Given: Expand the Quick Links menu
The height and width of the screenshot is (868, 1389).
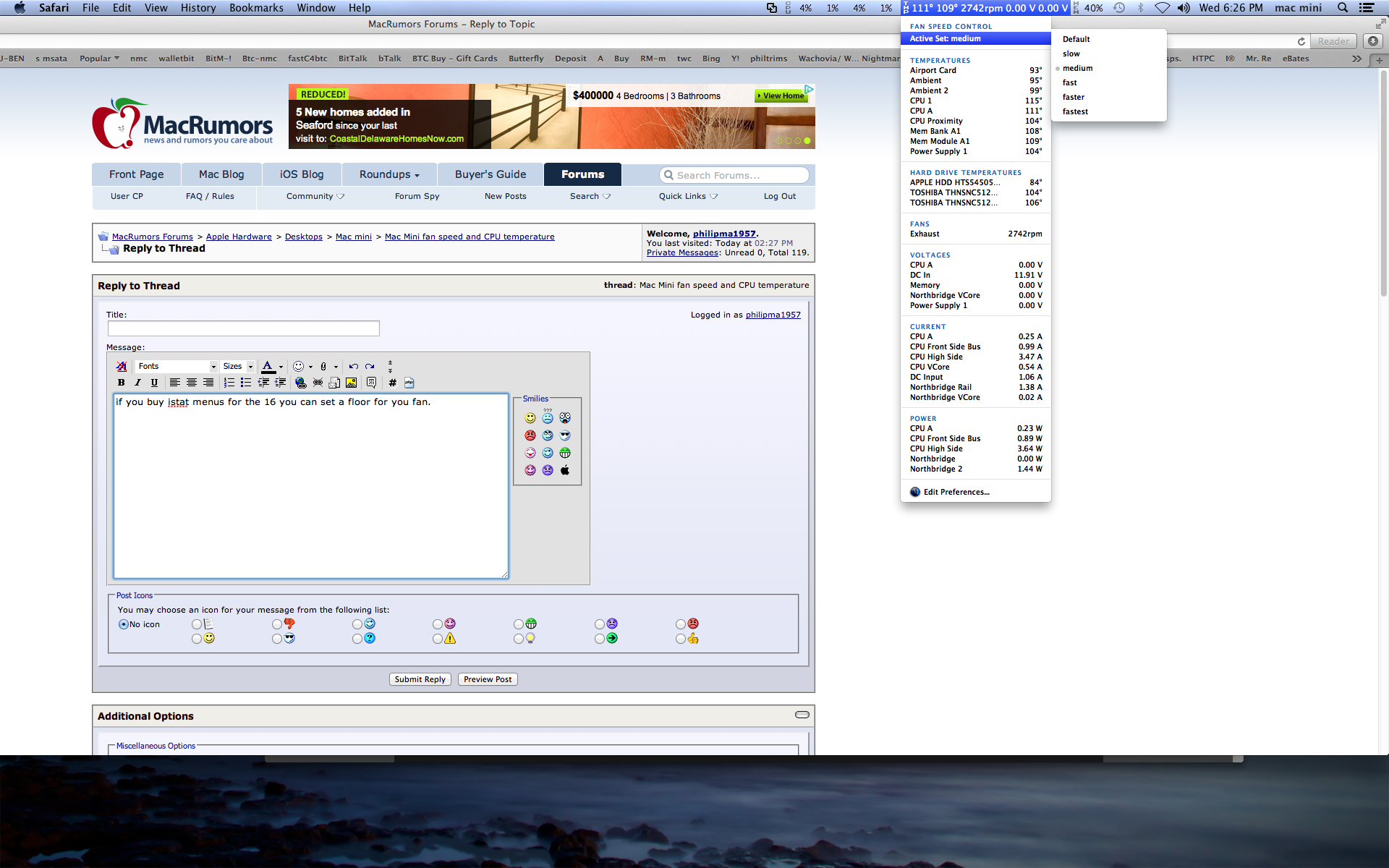Looking at the screenshot, I should click(x=688, y=196).
